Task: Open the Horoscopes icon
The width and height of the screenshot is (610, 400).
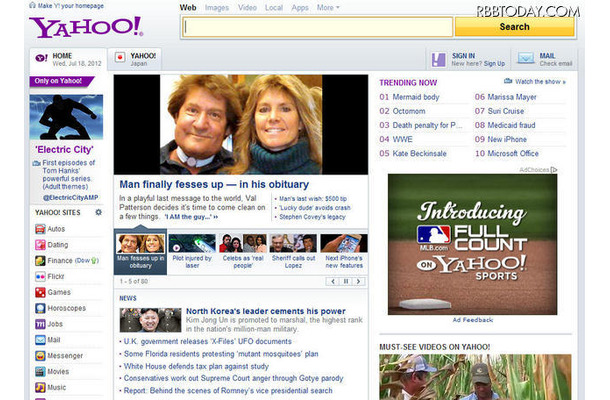Action: pyautogui.click(x=40, y=308)
